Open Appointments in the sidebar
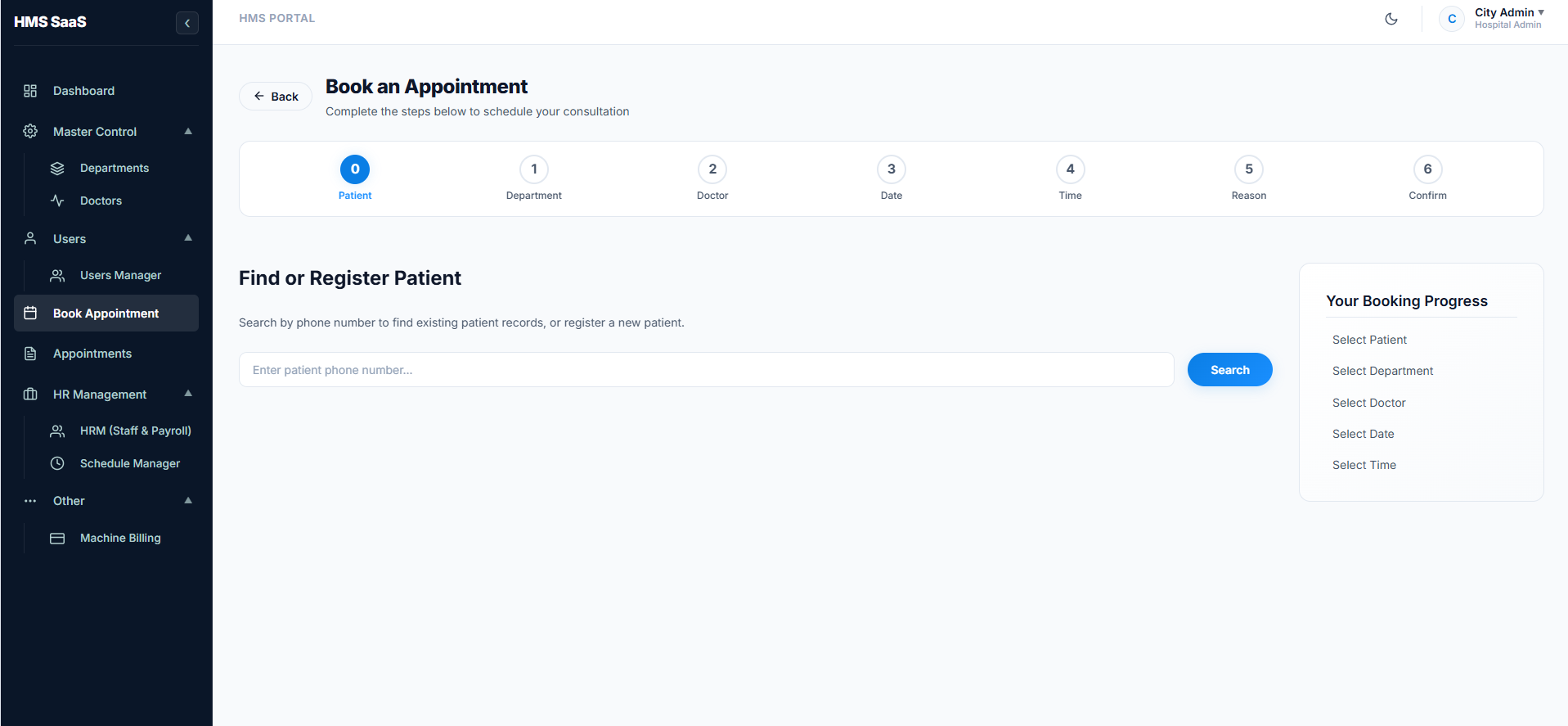 click(x=106, y=354)
